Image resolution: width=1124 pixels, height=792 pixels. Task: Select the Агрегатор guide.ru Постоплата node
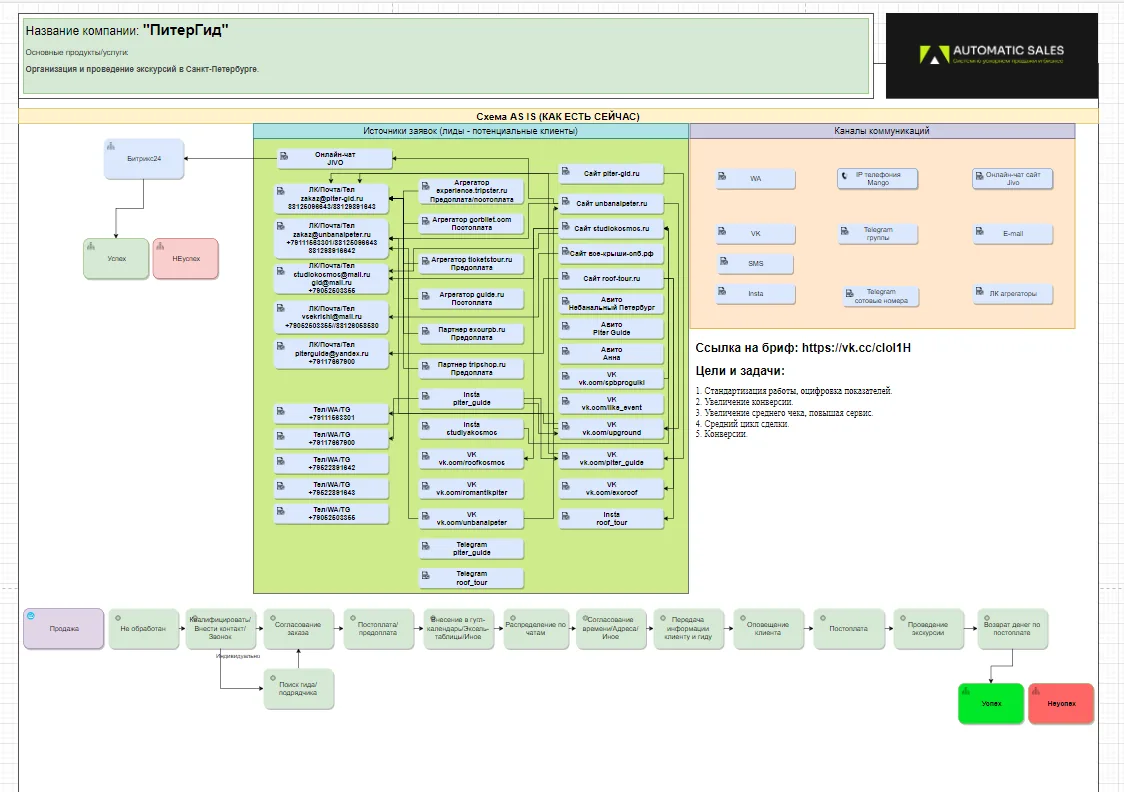pyautogui.click(x=471, y=299)
